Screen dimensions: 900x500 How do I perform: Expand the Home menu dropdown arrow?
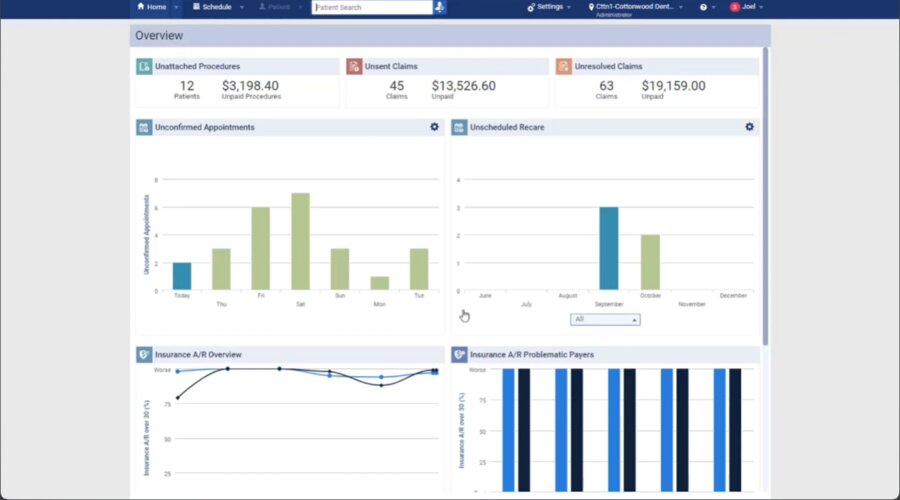coord(177,7)
